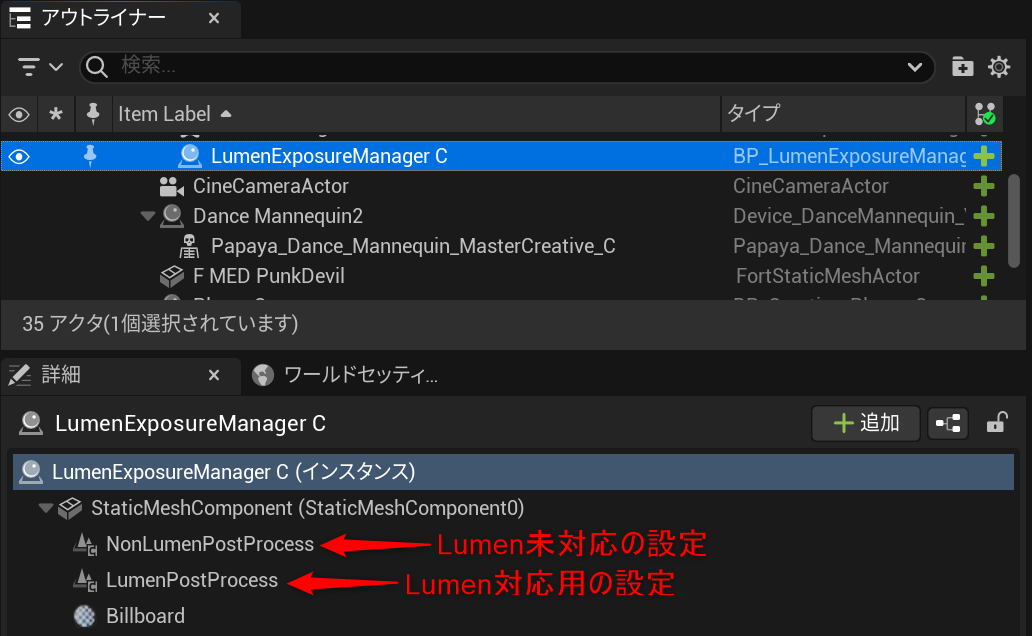Click green plus on Dance Mannequin2 row
The width and height of the screenshot is (1032, 636).
click(x=984, y=216)
